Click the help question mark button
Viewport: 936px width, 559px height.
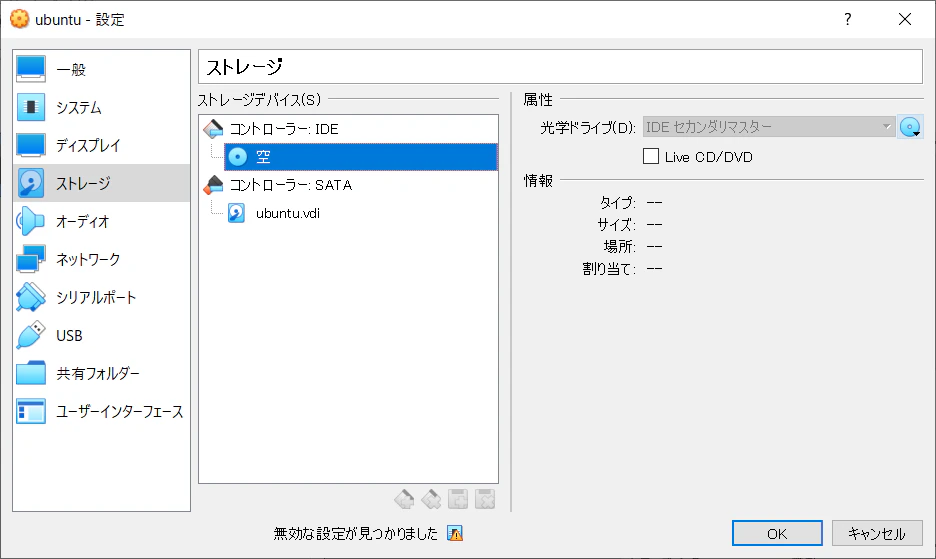(847, 19)
